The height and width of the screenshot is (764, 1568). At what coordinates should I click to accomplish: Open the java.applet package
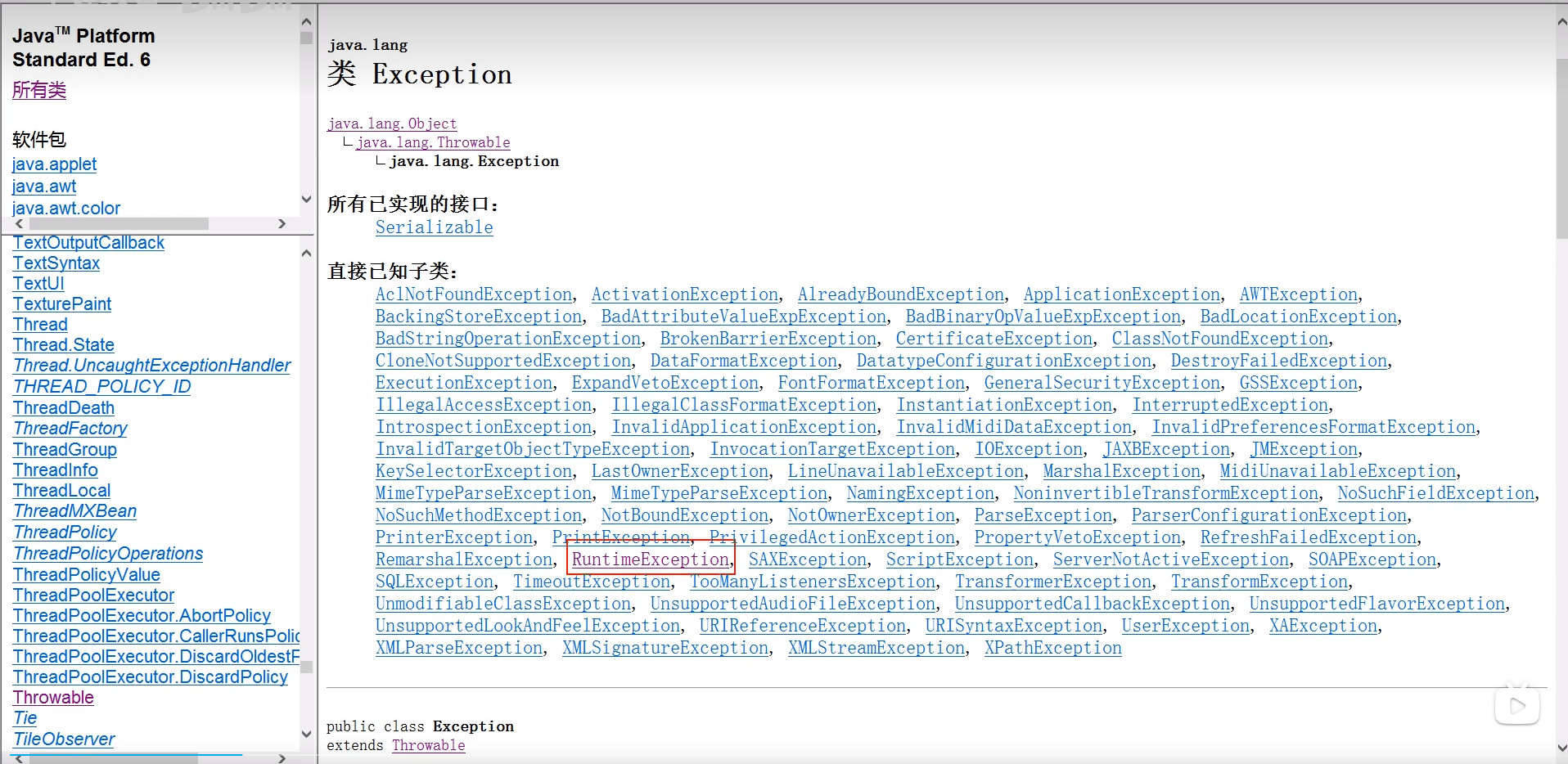pyautogui.click(x=54, y=164)
